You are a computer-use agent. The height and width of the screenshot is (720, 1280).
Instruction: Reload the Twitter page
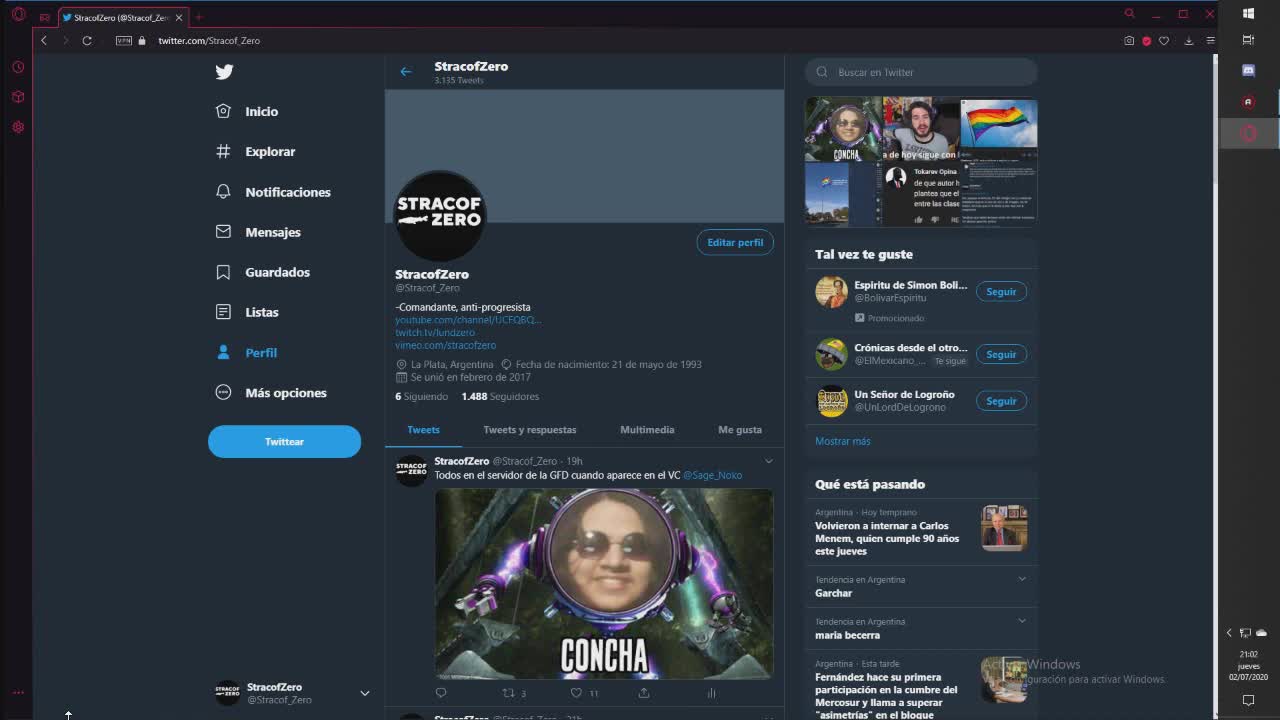(87, 40)
